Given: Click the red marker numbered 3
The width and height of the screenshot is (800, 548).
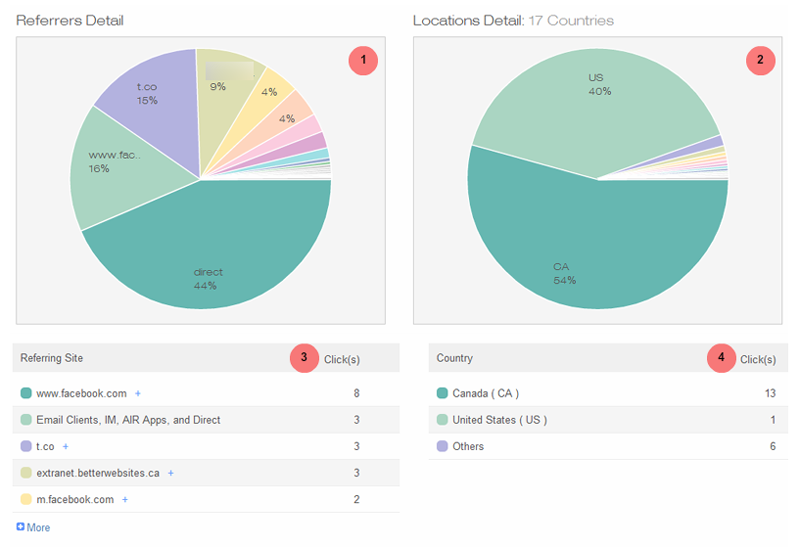Looking at the screenshot, I should [x=305, y=358].
